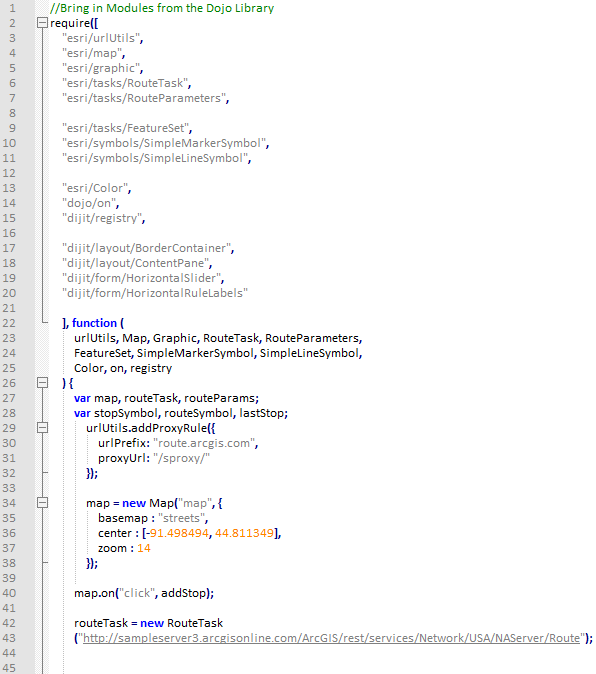Click the SimpleLineSymbol argument on line 24
The width and height of the screenshot is (596, 674).
[309, 353]
